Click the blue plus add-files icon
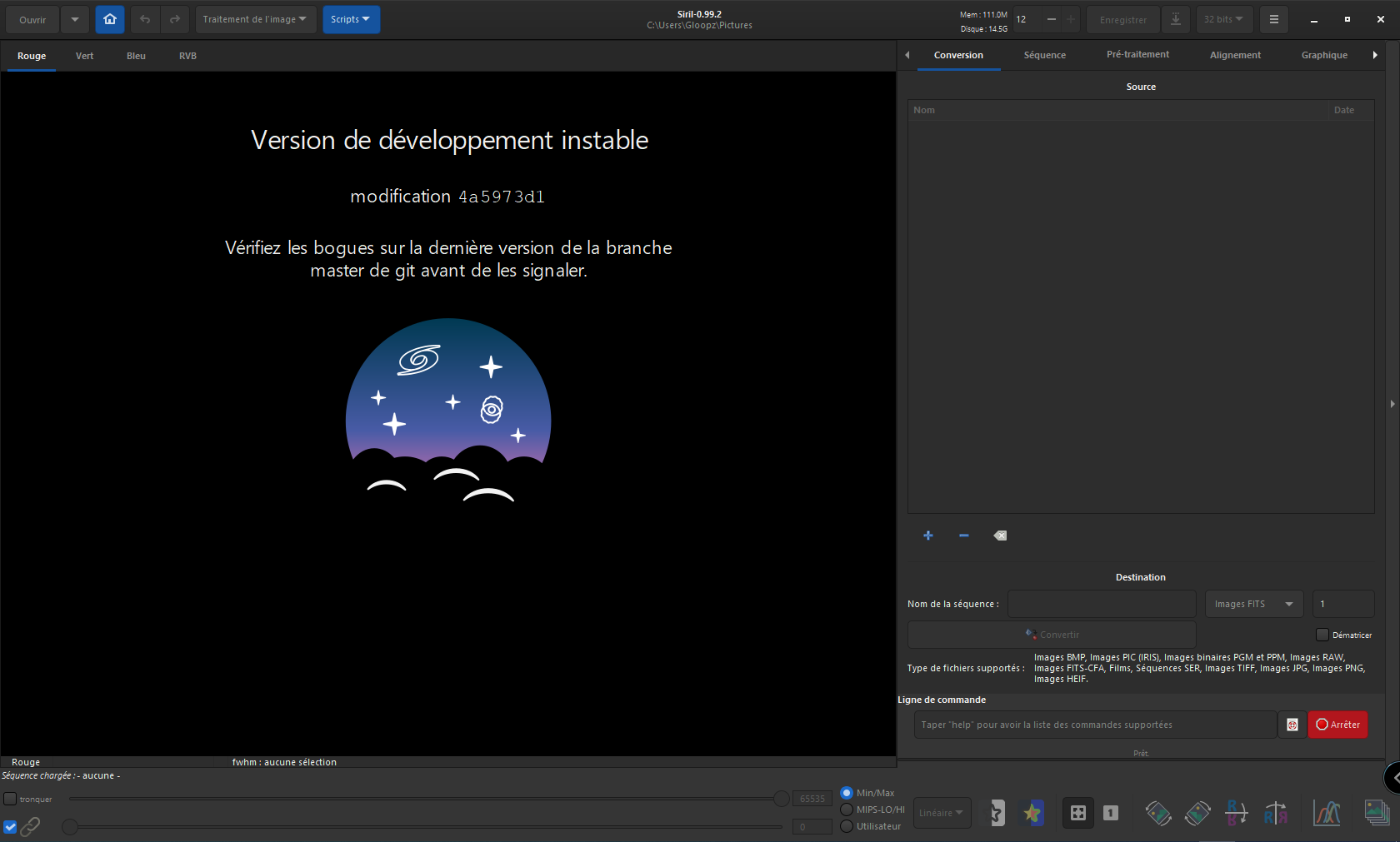This screenshot has width=1400, height=842. tap(927, 536)
